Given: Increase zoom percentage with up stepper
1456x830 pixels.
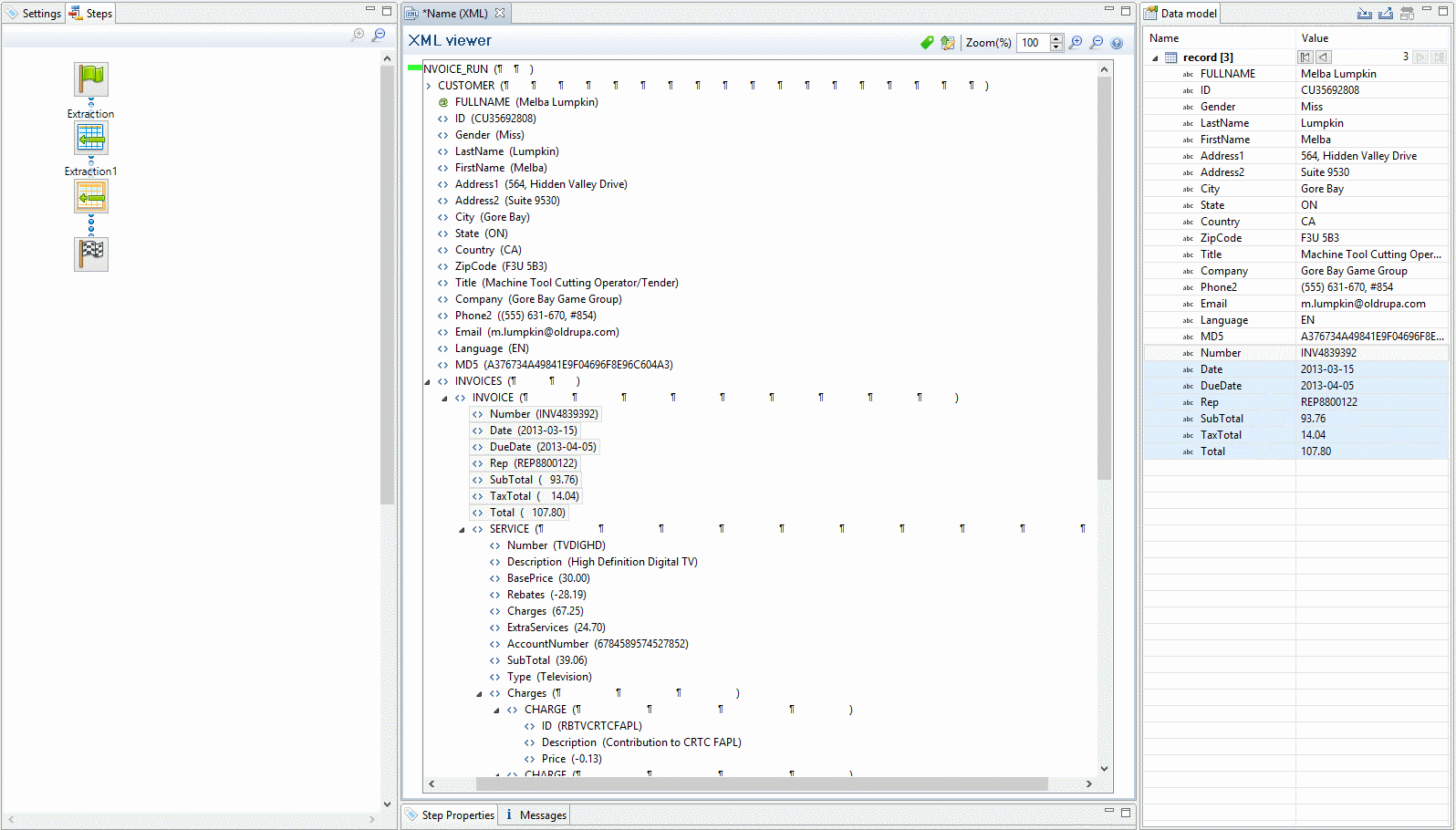Looking at the screenshot, I should pyautogui.click(x=1056, y=38).
